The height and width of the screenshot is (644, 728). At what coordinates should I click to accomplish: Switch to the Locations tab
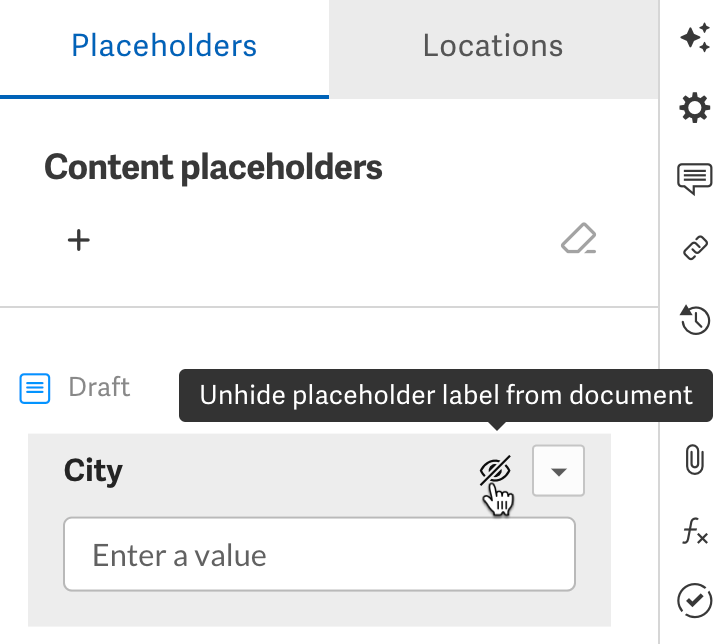pyautogui.click(x=494, y=48)
